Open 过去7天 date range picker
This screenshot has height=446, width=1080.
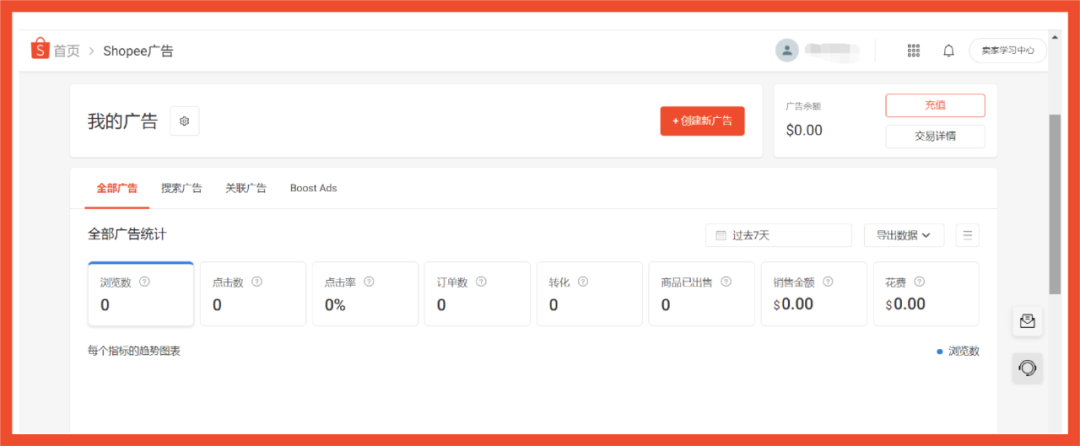point(778,235)
